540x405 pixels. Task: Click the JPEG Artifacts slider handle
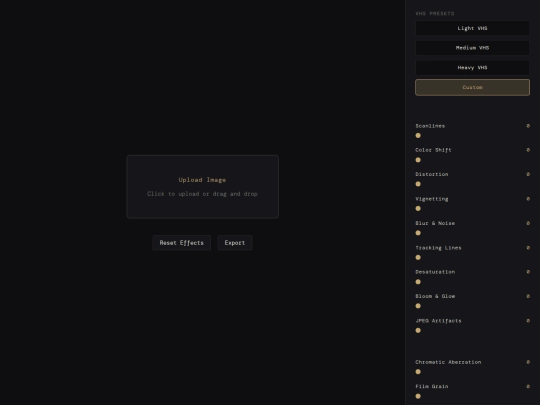418,330
